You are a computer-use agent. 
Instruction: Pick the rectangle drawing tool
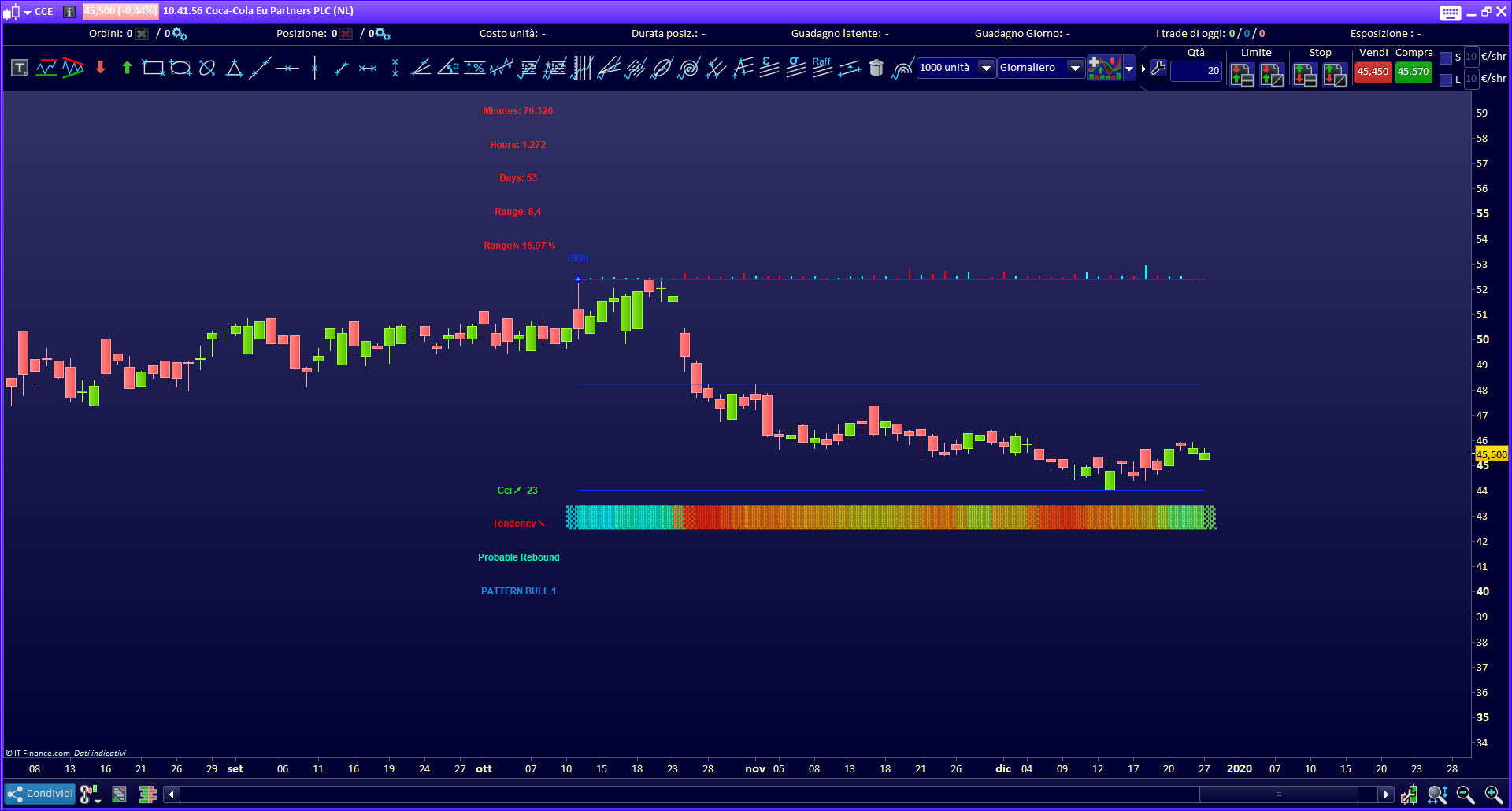(x=153, y=69)
